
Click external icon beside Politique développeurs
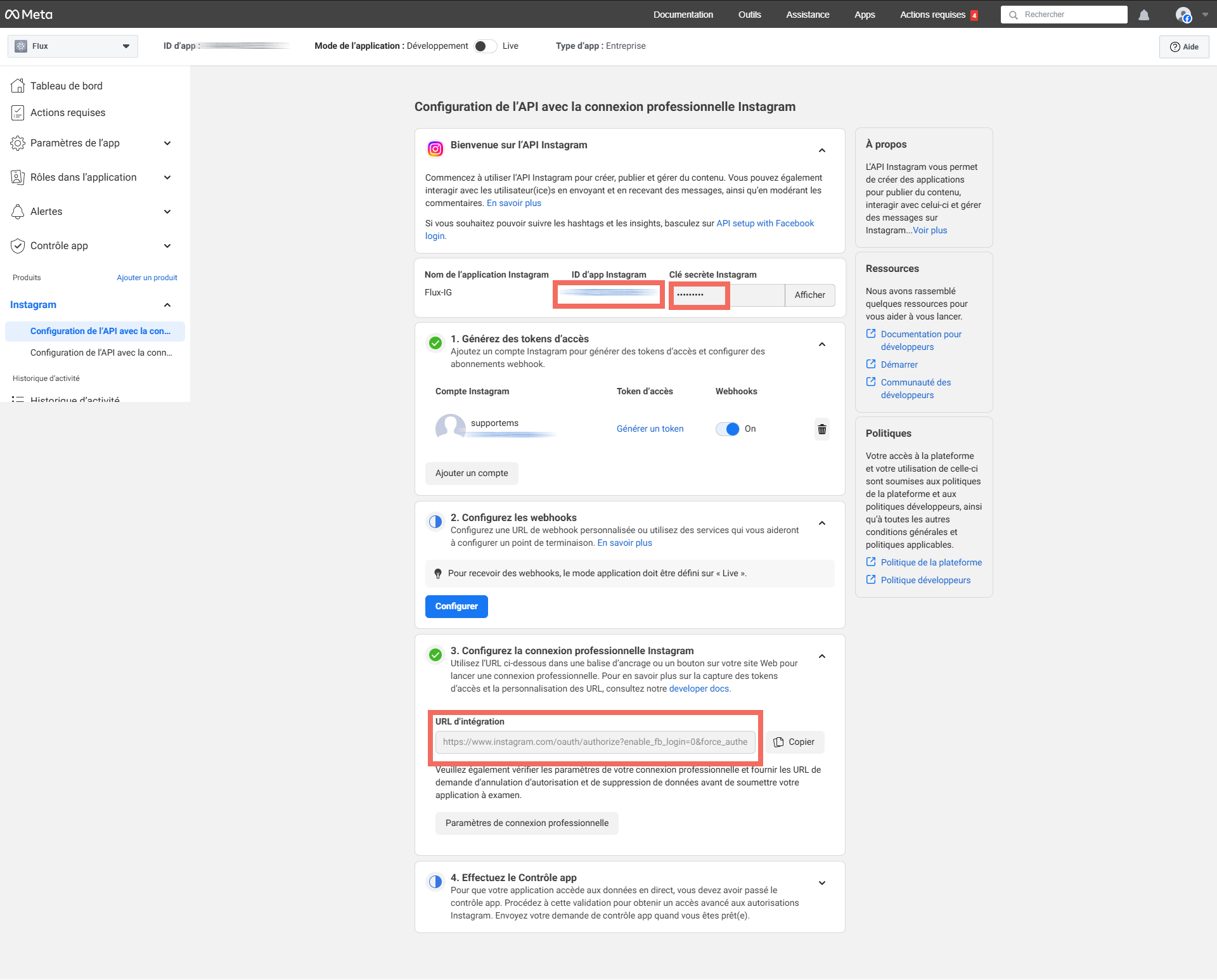click(871, 579)
